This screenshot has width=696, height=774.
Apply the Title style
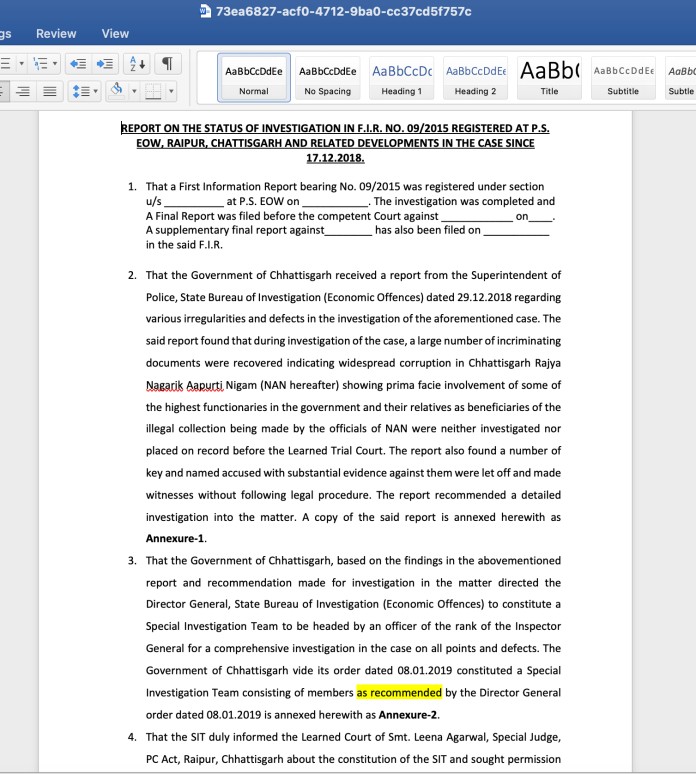tap(549, 78)
